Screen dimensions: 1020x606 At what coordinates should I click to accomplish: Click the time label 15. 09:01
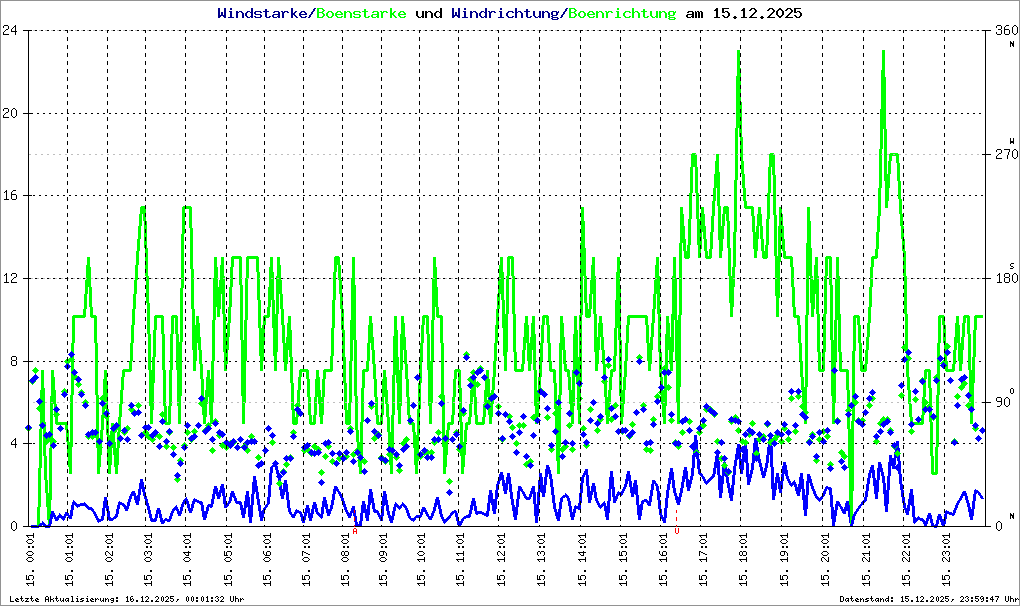tap(383, 559)
